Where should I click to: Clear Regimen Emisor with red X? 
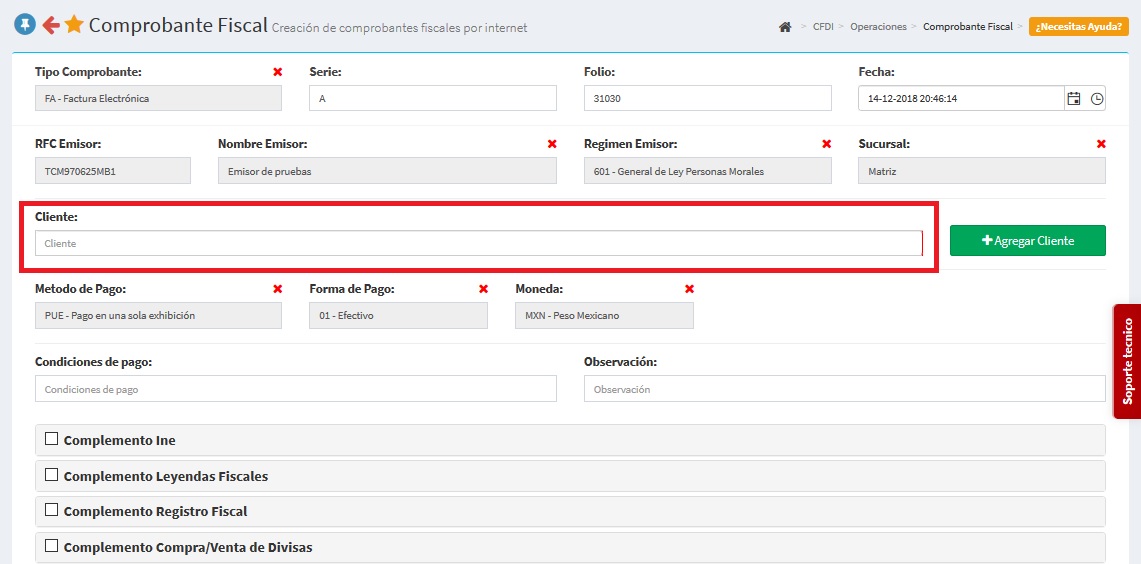click(826, 144)
